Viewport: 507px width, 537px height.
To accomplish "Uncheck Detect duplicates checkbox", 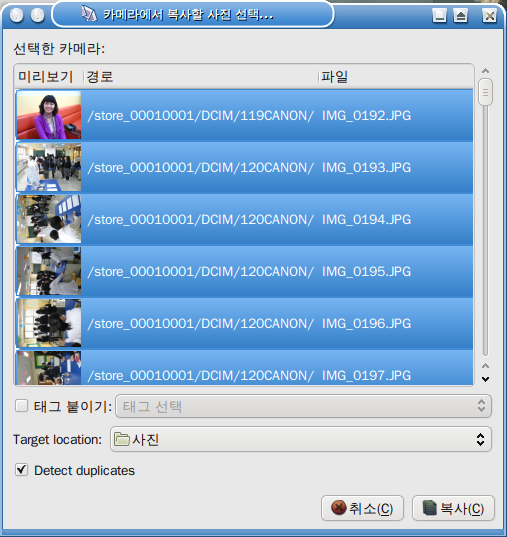I will tap(21, 470).
